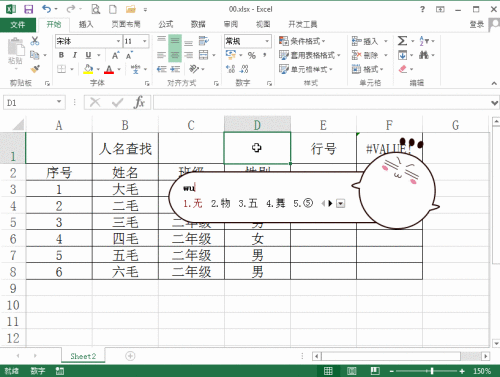The width and height of the screenshot is (500, 377).
Task: Save the workbook with the floppy disk icon
Action: 29,9
